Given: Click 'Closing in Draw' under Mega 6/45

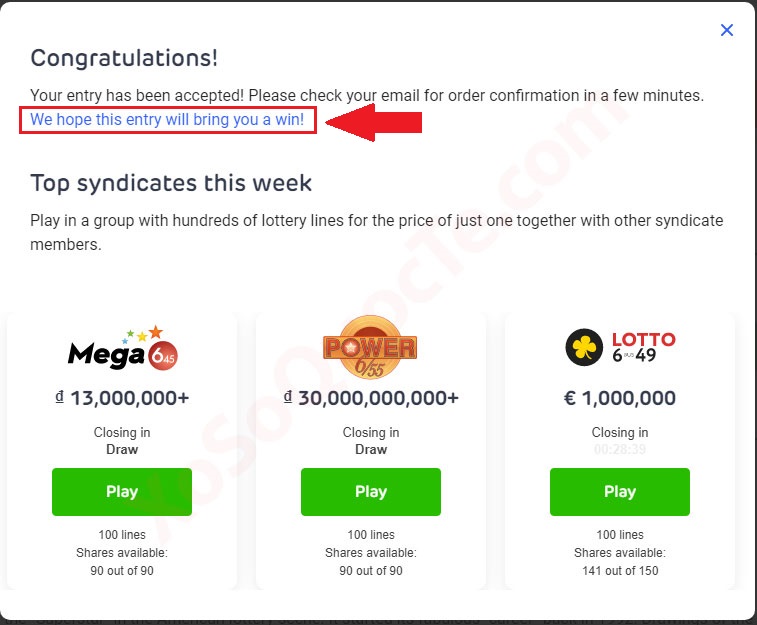Looking at the screenshot, I should (122, 441).
